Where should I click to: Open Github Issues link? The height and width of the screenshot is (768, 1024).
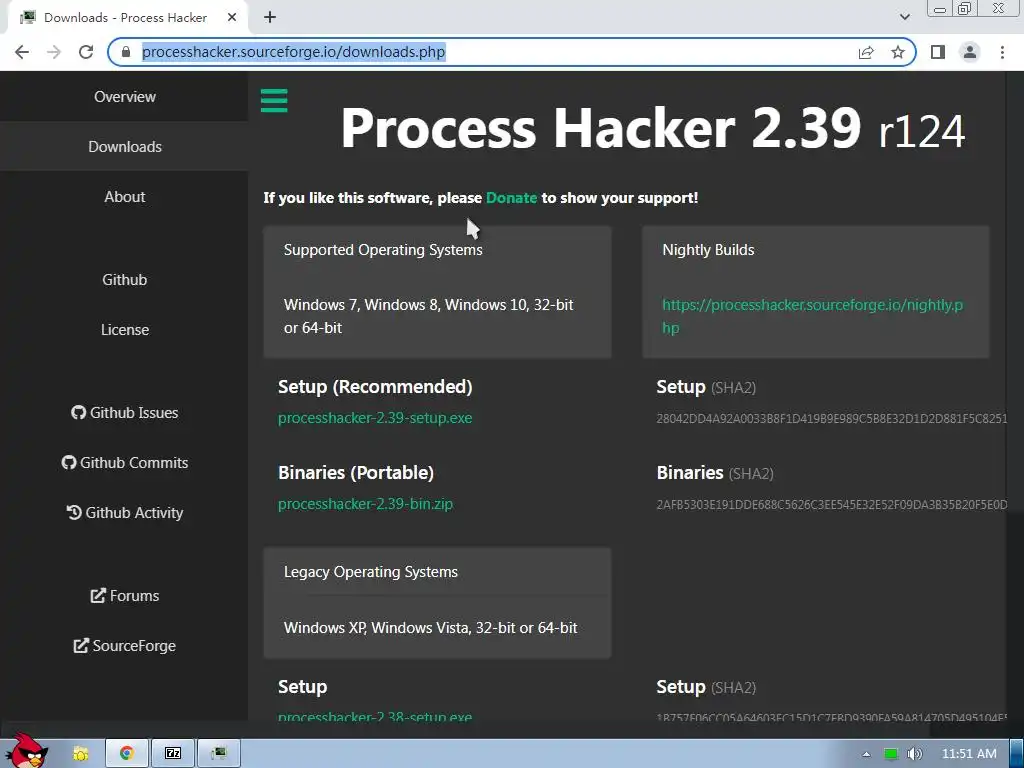pos(125,413)
